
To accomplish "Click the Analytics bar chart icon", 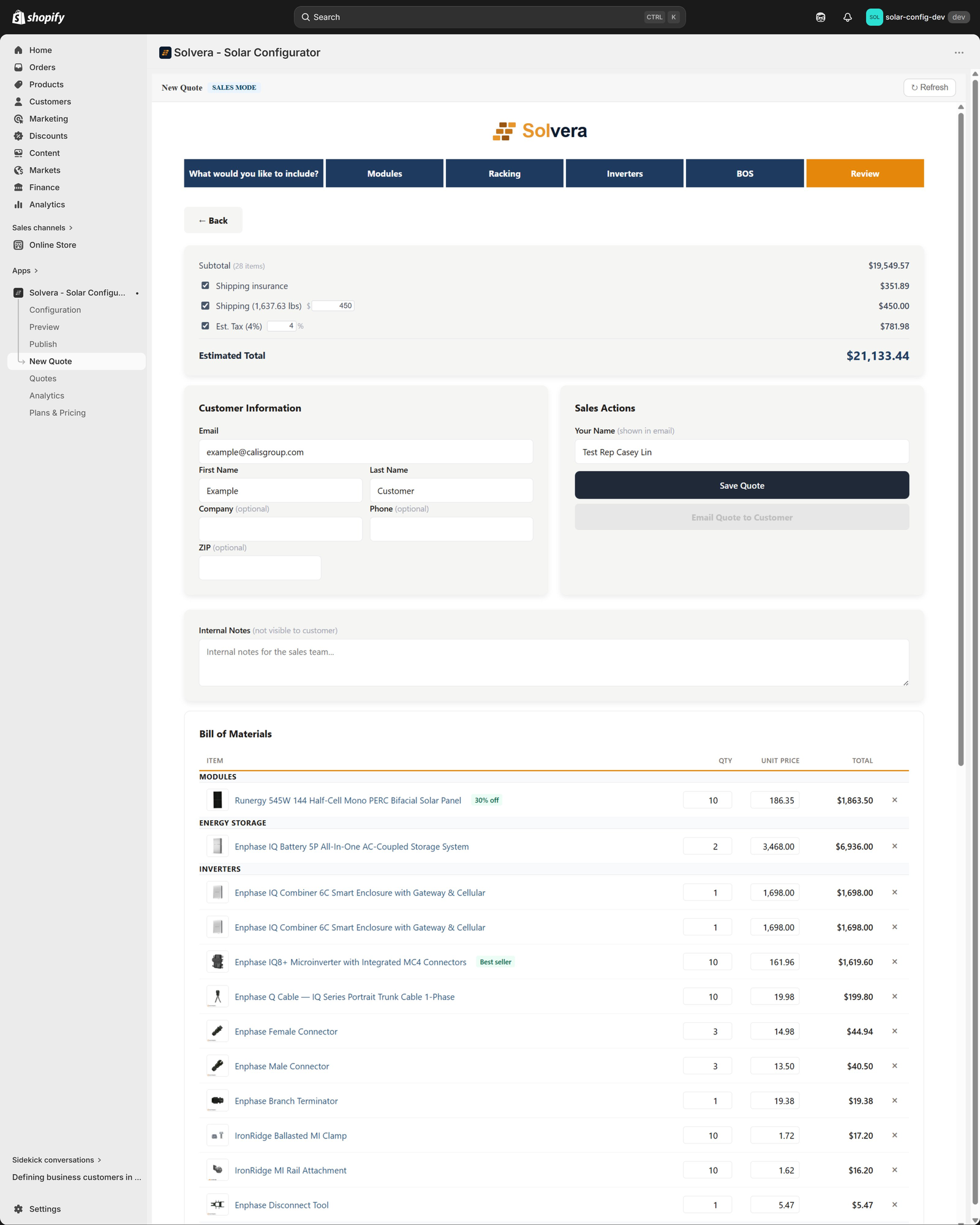I will (18, 205).
